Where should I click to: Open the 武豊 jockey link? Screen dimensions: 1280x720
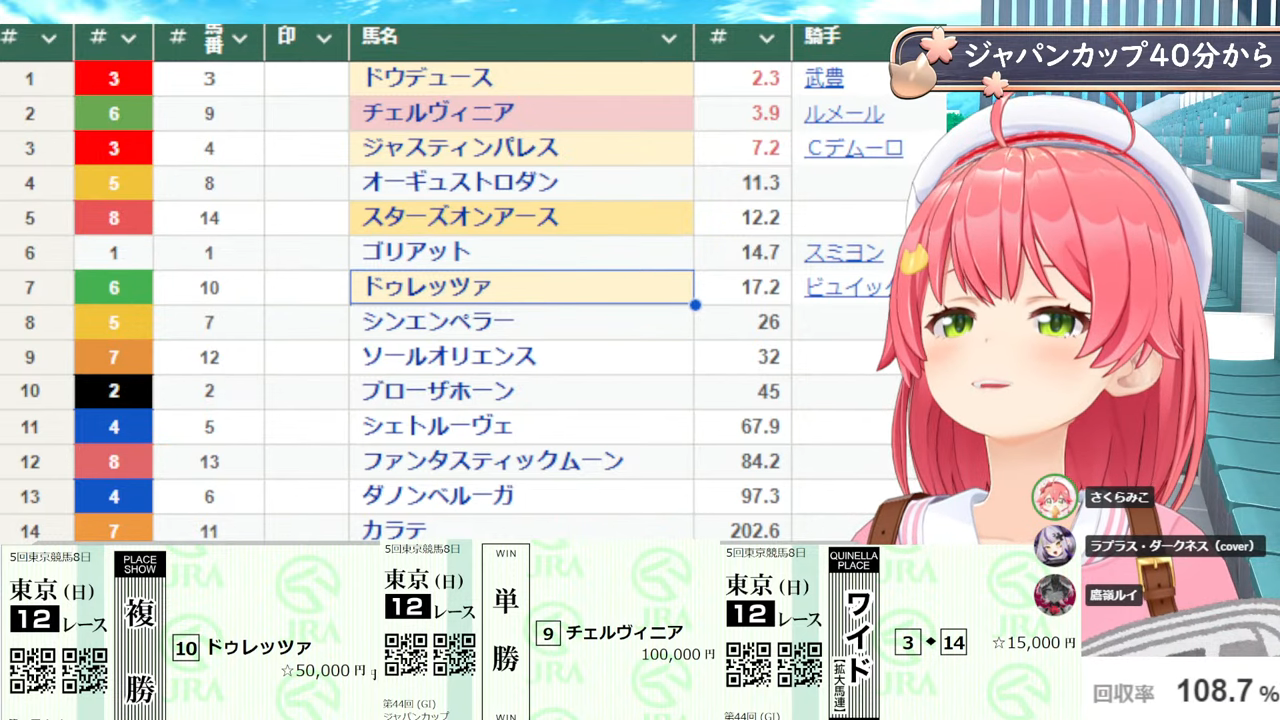(x=824, y=78)
